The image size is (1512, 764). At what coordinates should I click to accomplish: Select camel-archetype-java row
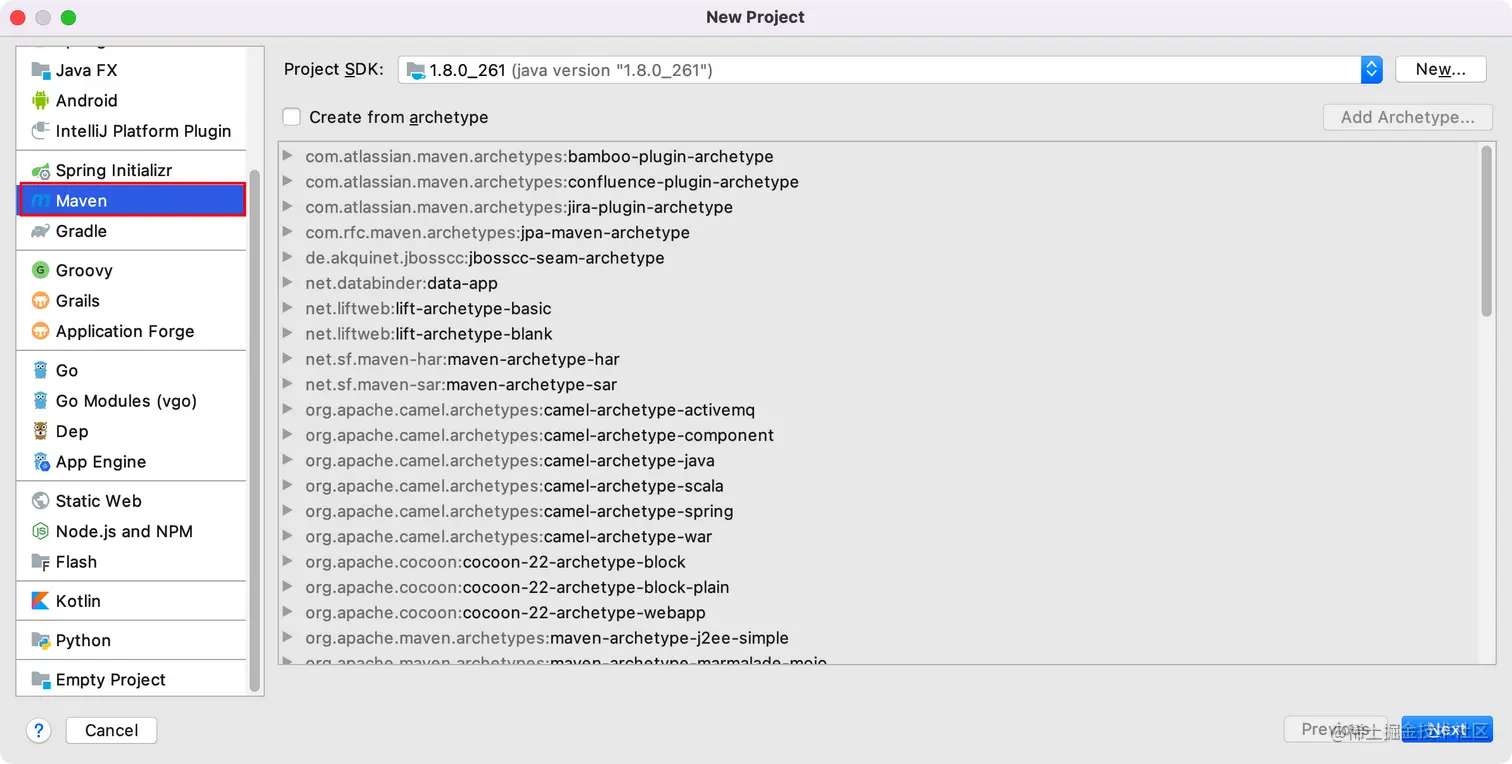(880, 461)
